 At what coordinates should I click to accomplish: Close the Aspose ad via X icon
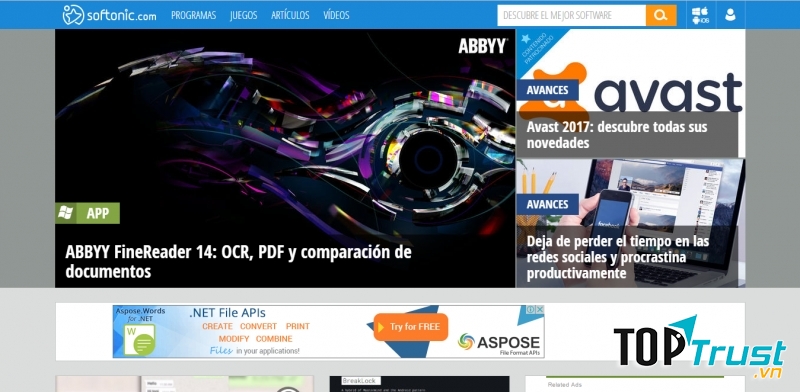(540, 310)
